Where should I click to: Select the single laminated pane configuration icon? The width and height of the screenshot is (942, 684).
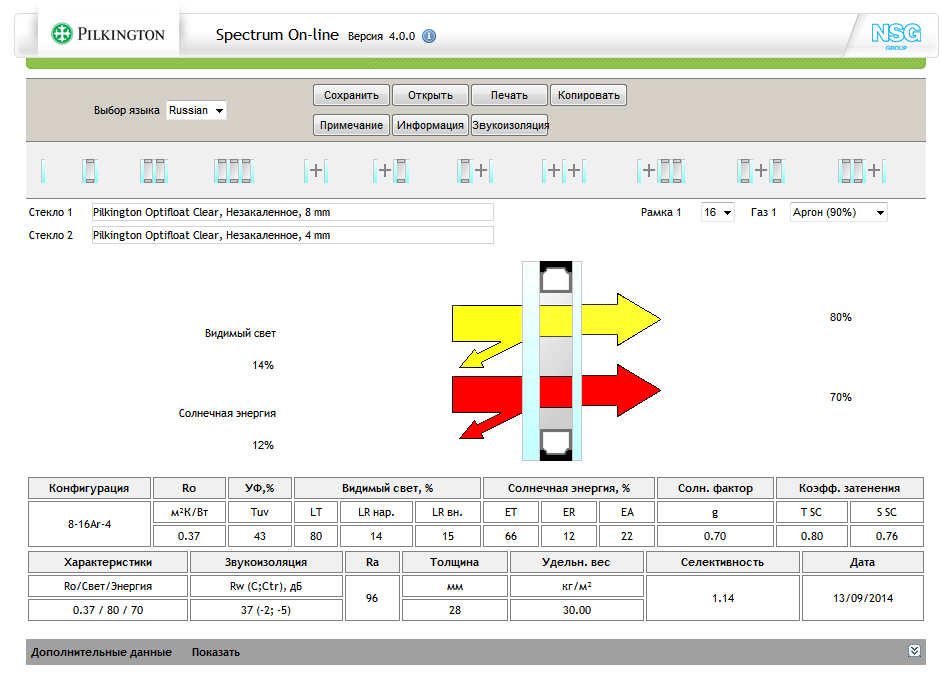[90, 171]
